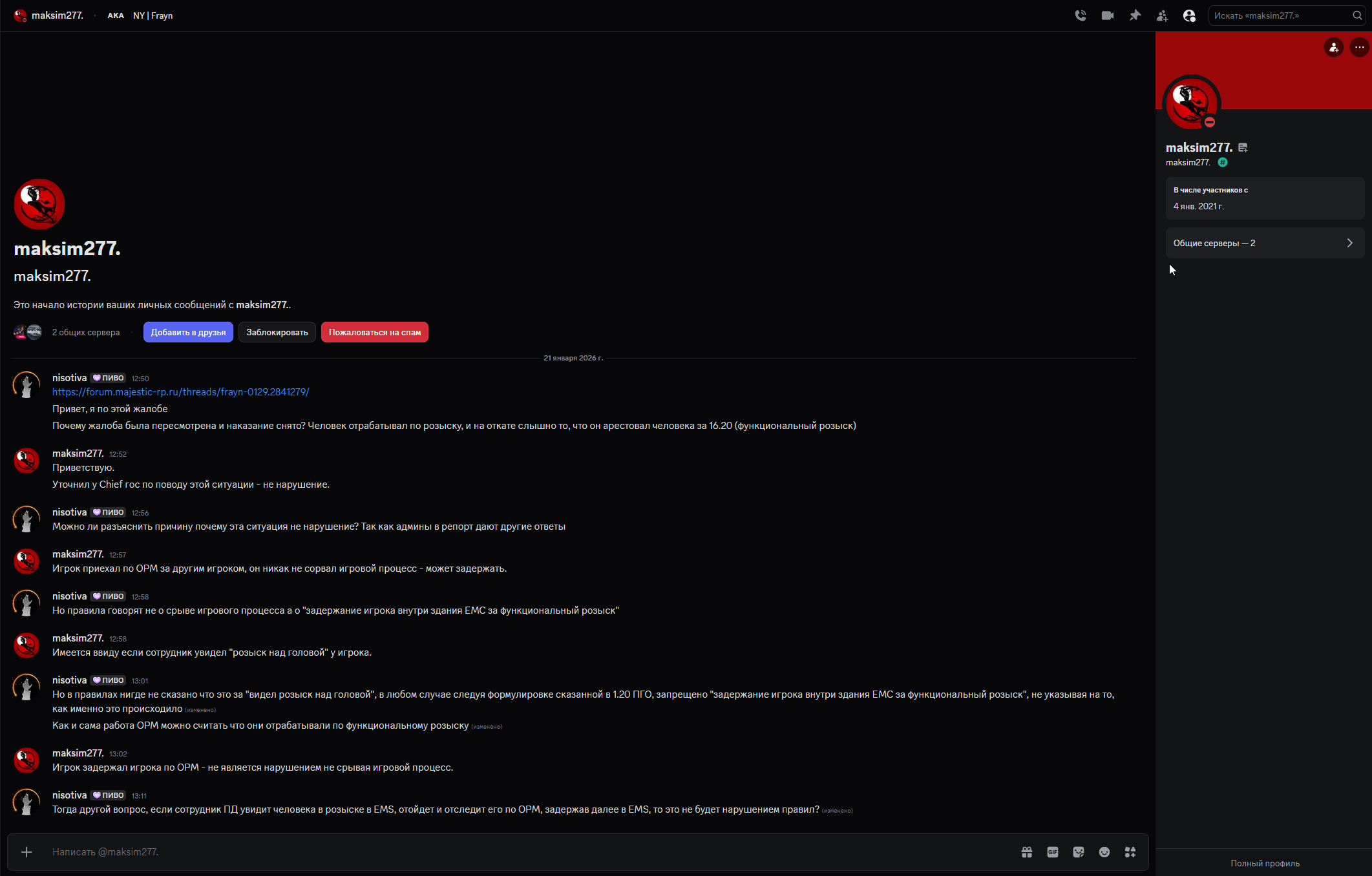Click the "Пожаловаться на спам" button
This screenshot has width=1372, height=876.
375,332
